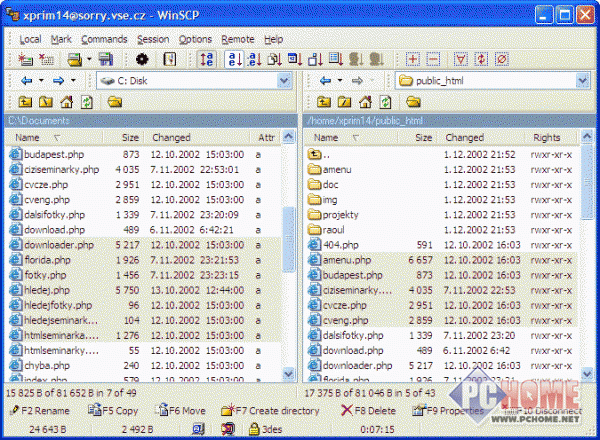Click the remote panel scrollbar thumb
600x440 pixels.
(x=587, y=182)
